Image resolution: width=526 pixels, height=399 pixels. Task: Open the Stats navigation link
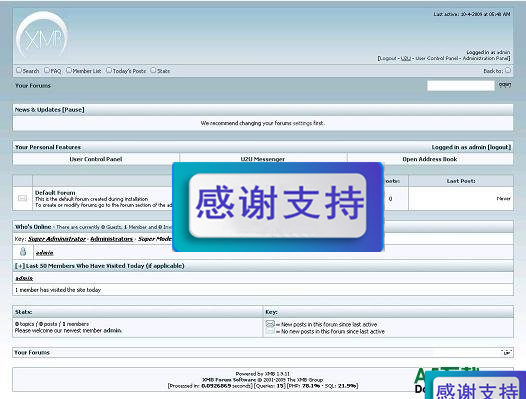(x=164, y=71)
